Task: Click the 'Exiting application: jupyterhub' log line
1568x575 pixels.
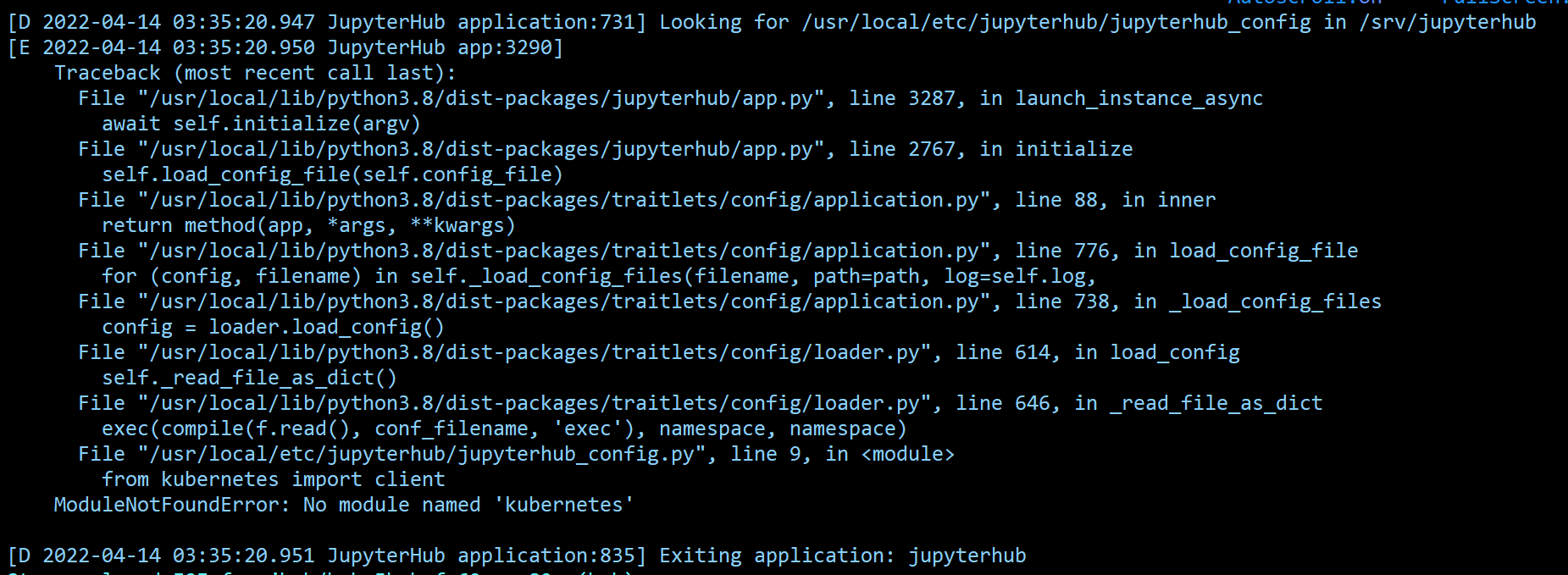Action: coord(517,556)
